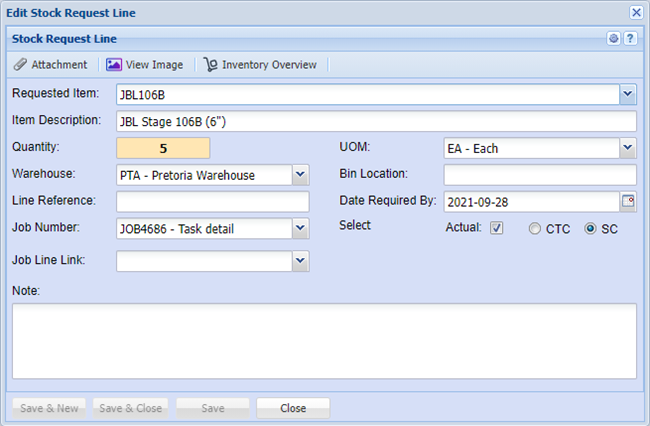
Task: Click into the Note text area
Action: click(x=324, y=341)
